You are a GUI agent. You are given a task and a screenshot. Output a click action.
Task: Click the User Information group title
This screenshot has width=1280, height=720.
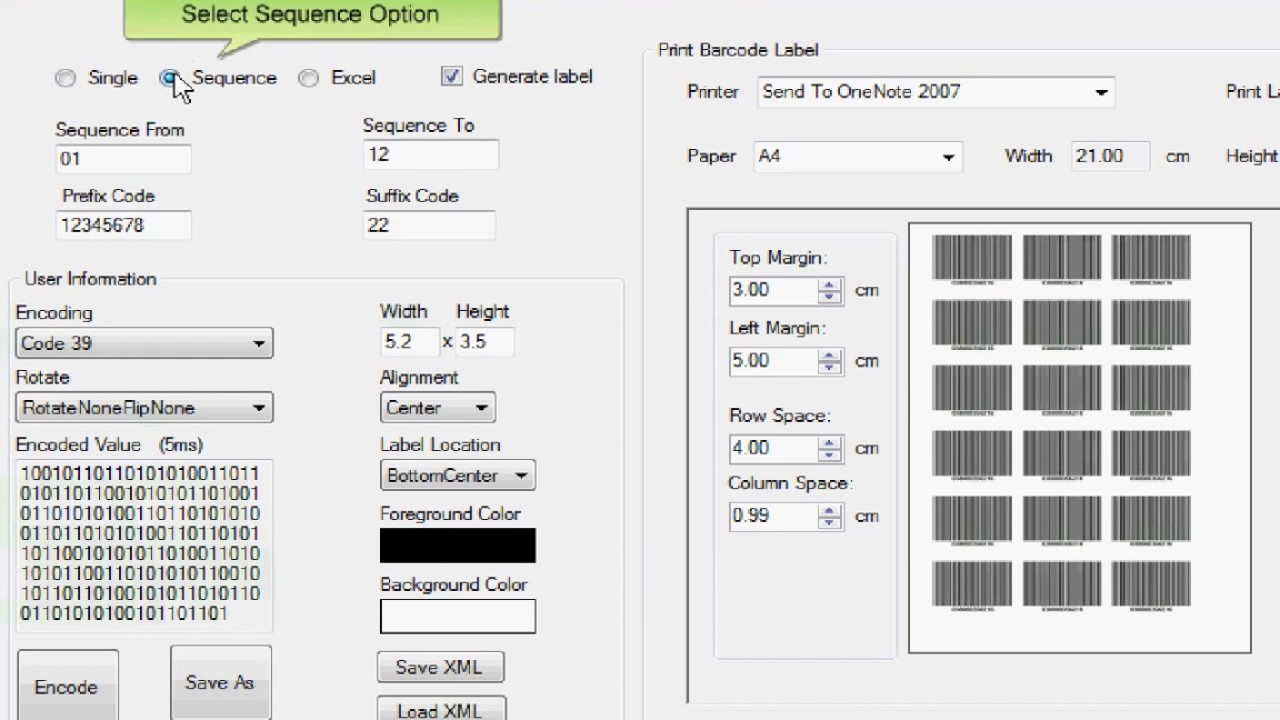(90, 279)
